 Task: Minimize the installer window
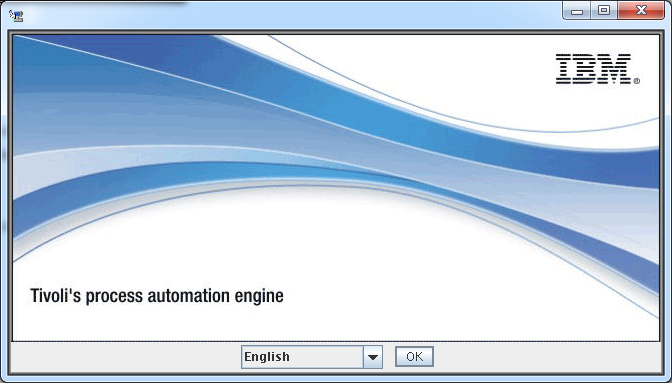[x=577, y=11]
